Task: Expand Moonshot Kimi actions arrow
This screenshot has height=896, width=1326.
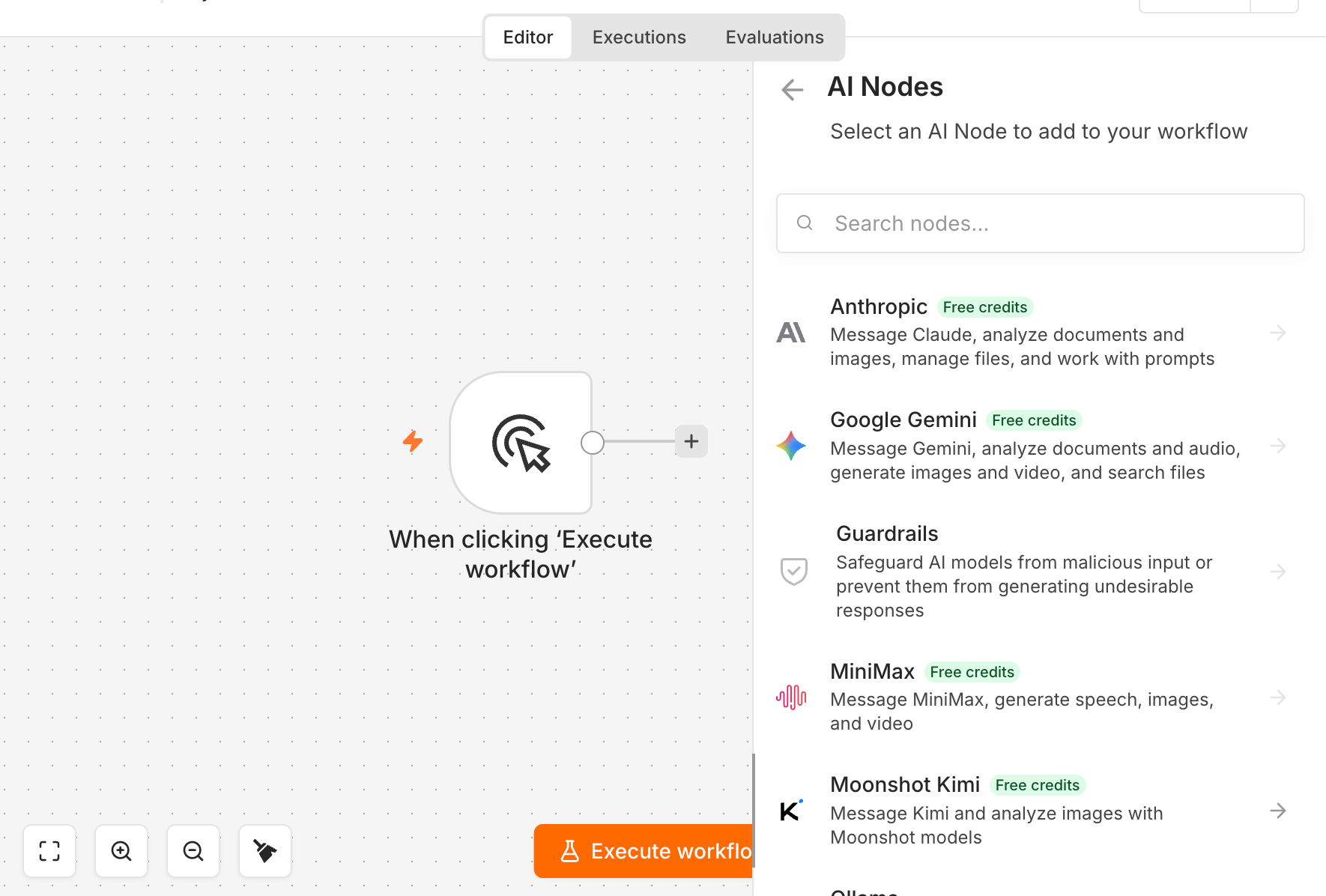Action: coord(1278,811)
